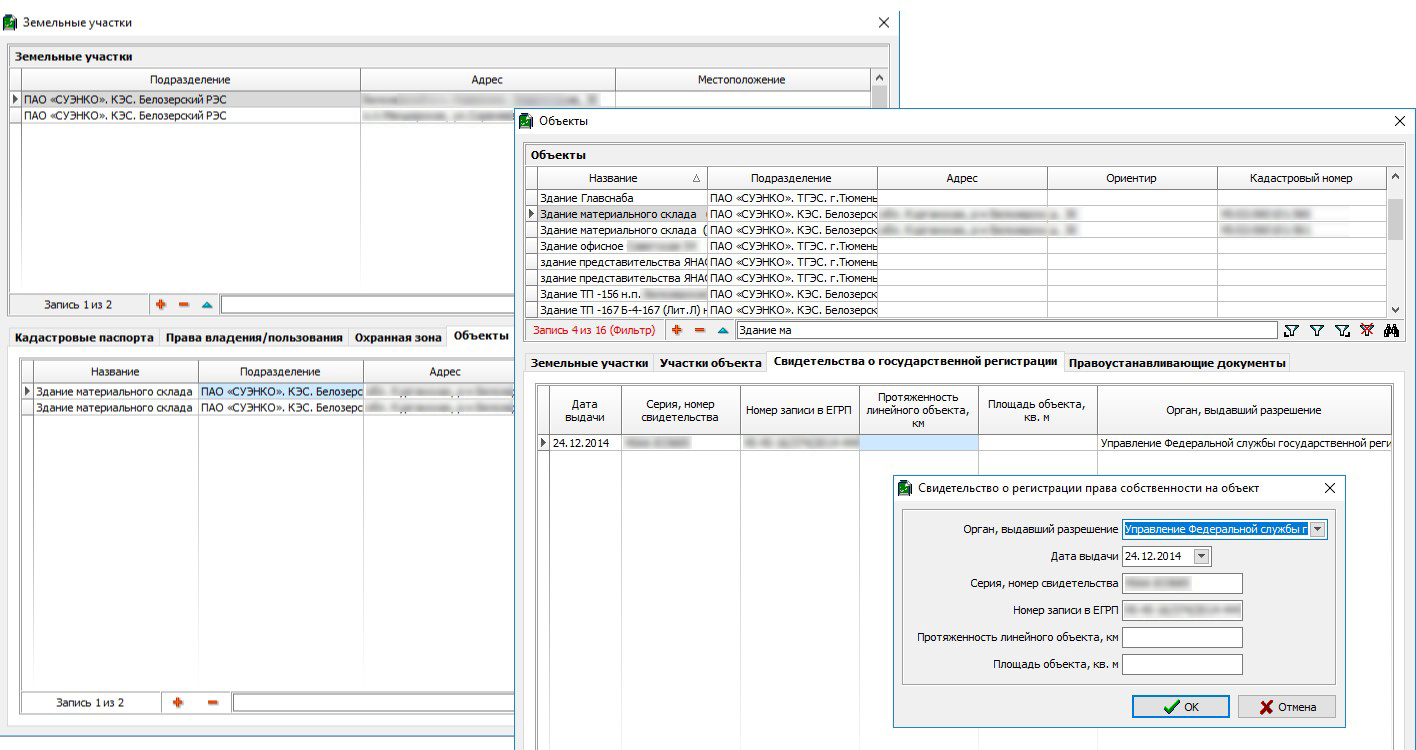Switch to Кадастровые паспорта tab
The image size is (1416, 750).
[x=84, y=337]
